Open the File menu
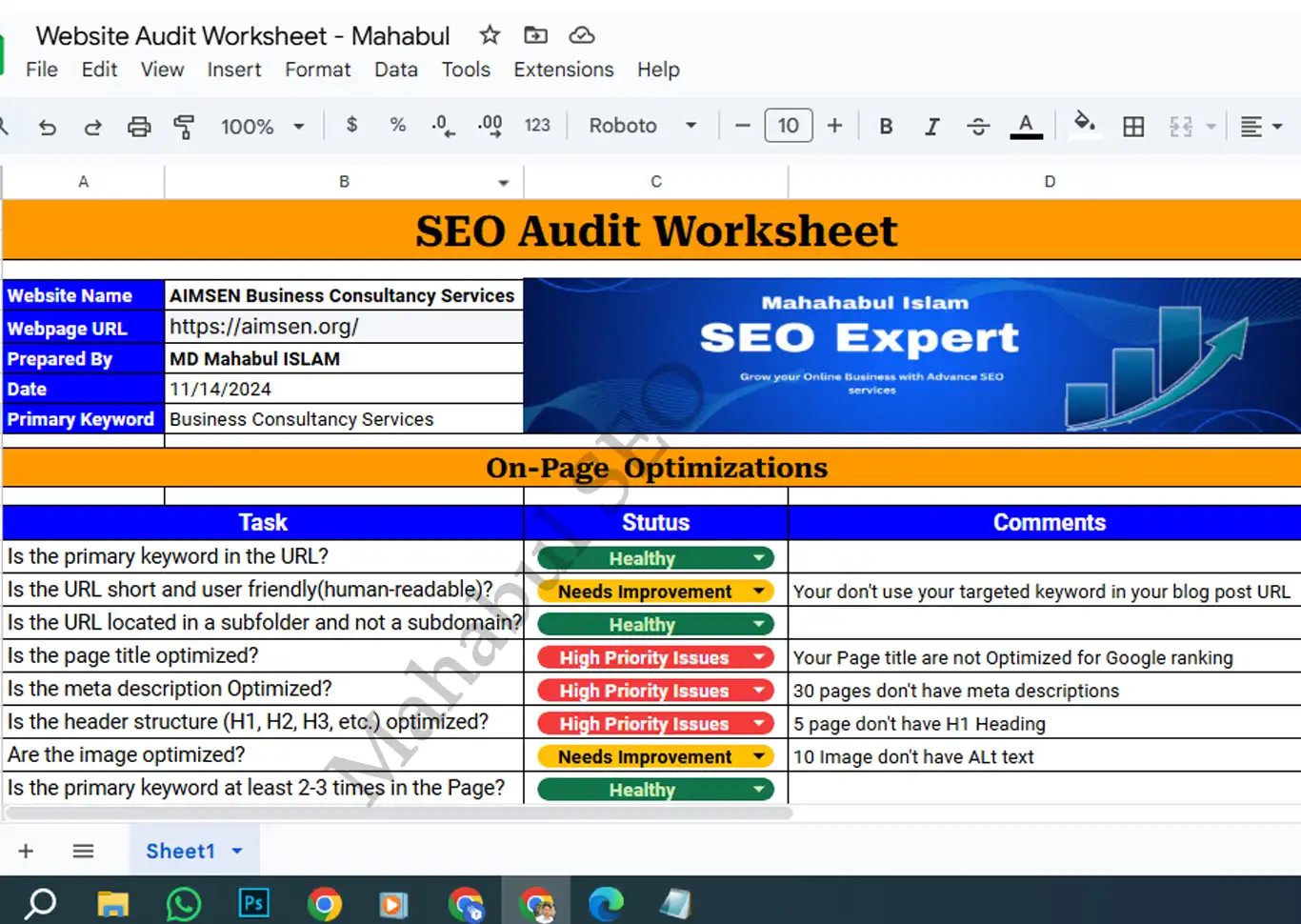The height and width of the screenshot is (924, 1301). (42, 70)
